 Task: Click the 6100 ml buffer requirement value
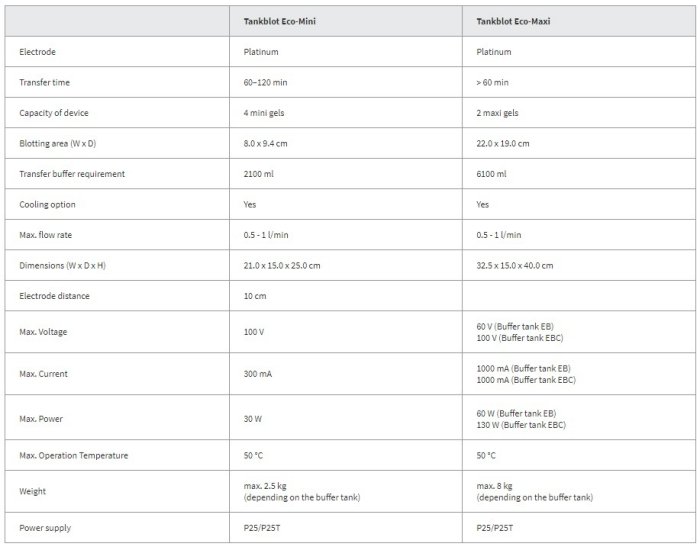493,174
